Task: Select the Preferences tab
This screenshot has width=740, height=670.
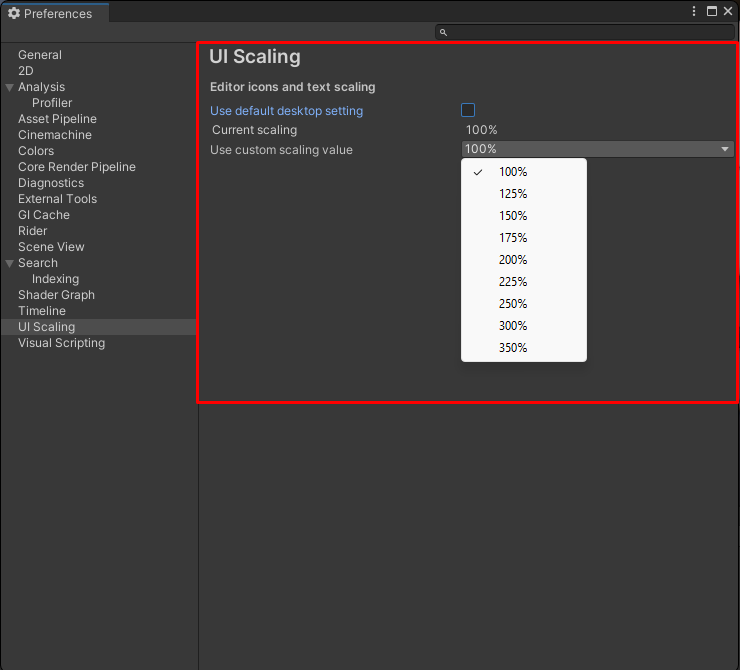Action: pos(55,13)
